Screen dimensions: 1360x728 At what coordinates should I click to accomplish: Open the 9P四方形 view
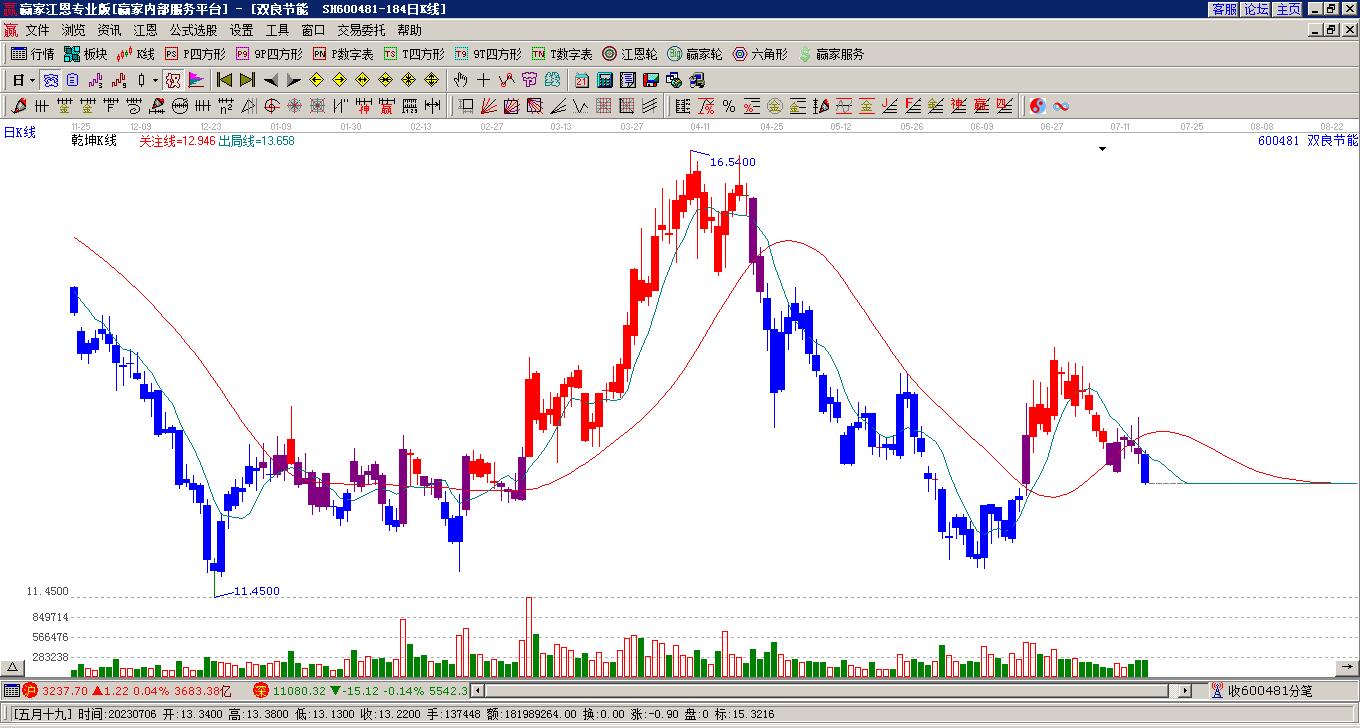(x=269, y=54)
